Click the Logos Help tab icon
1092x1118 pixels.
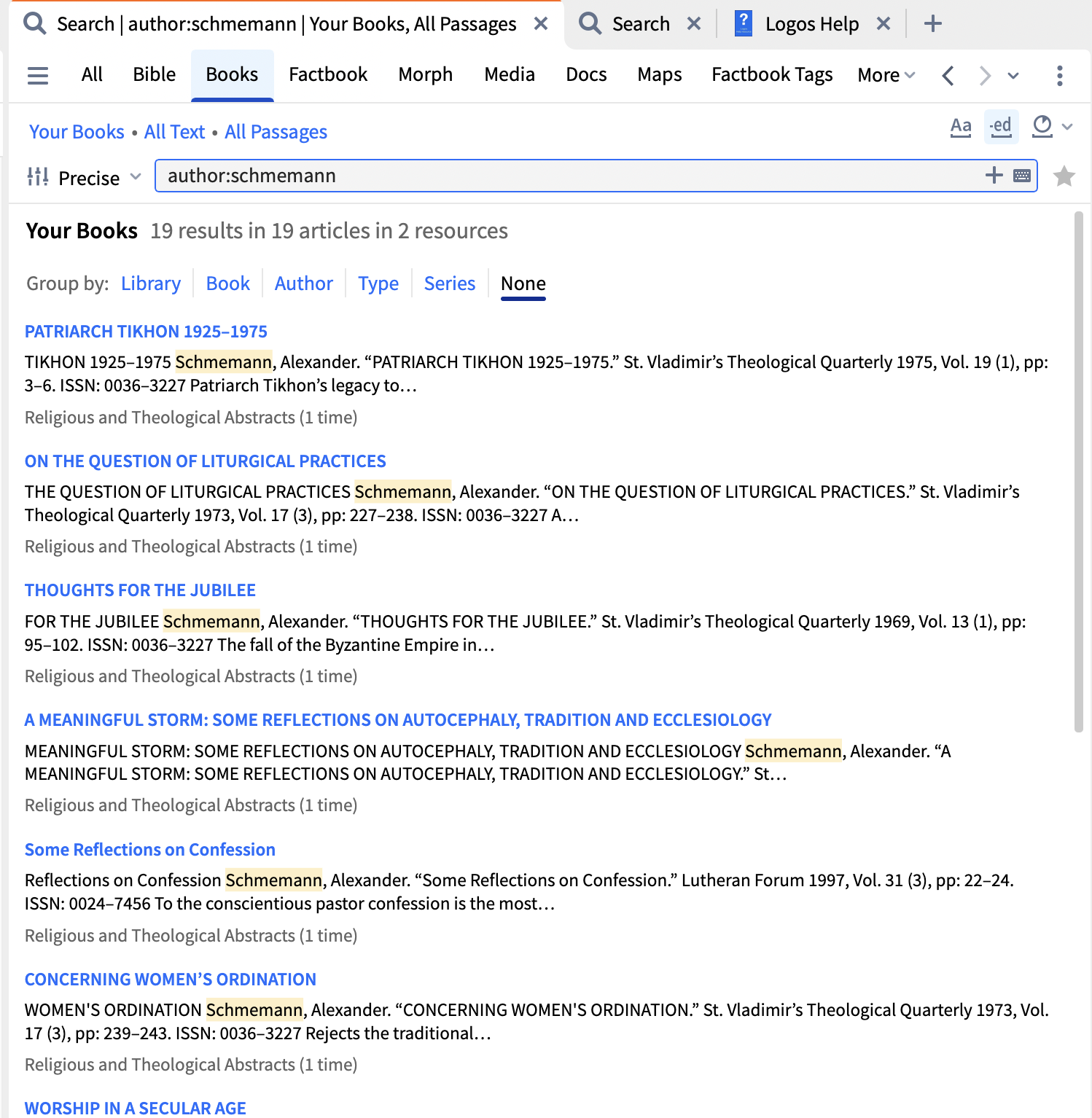(x=744, y=23)
